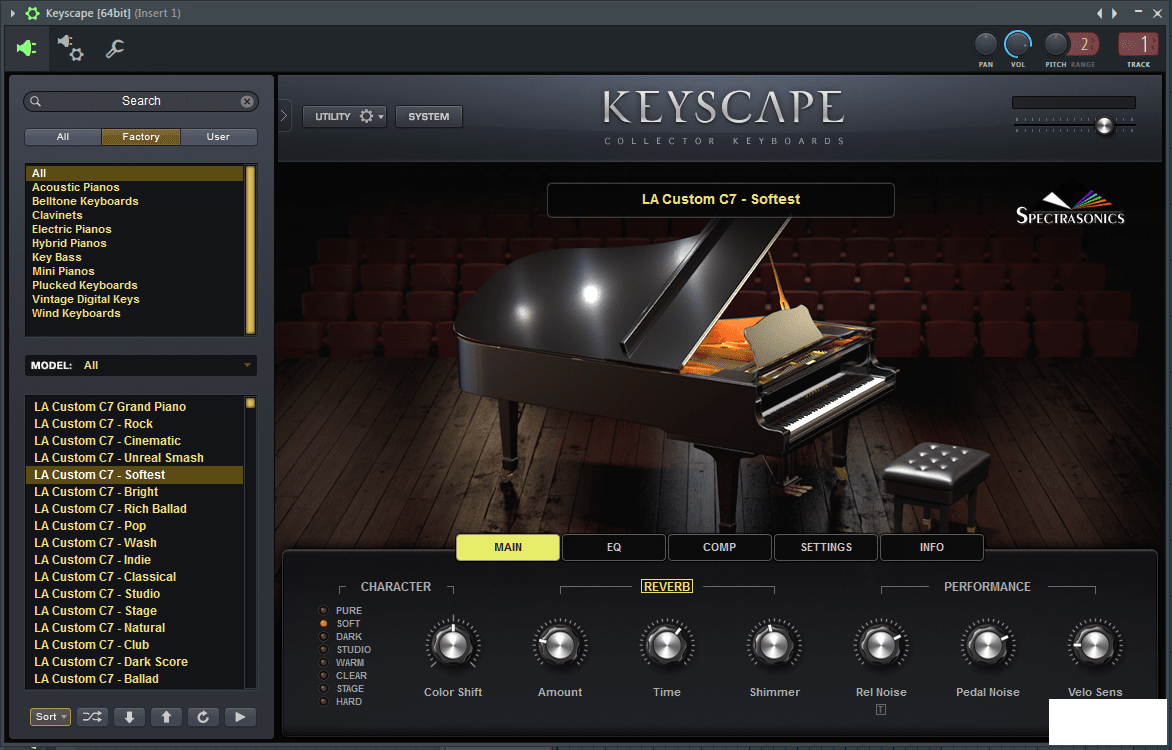Switch to the MAIN tab
Viewport: 1172px width, 750px height.
(x=508, y=547)
